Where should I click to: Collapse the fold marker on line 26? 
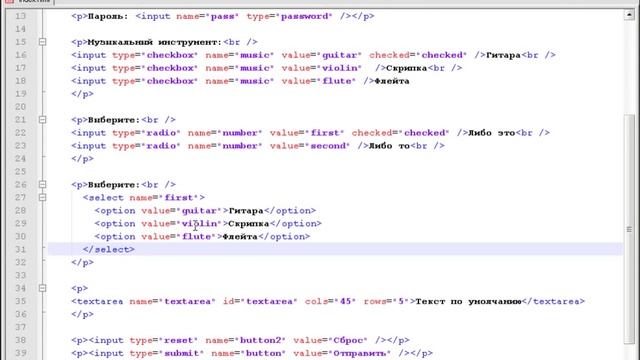pos(42,184)
